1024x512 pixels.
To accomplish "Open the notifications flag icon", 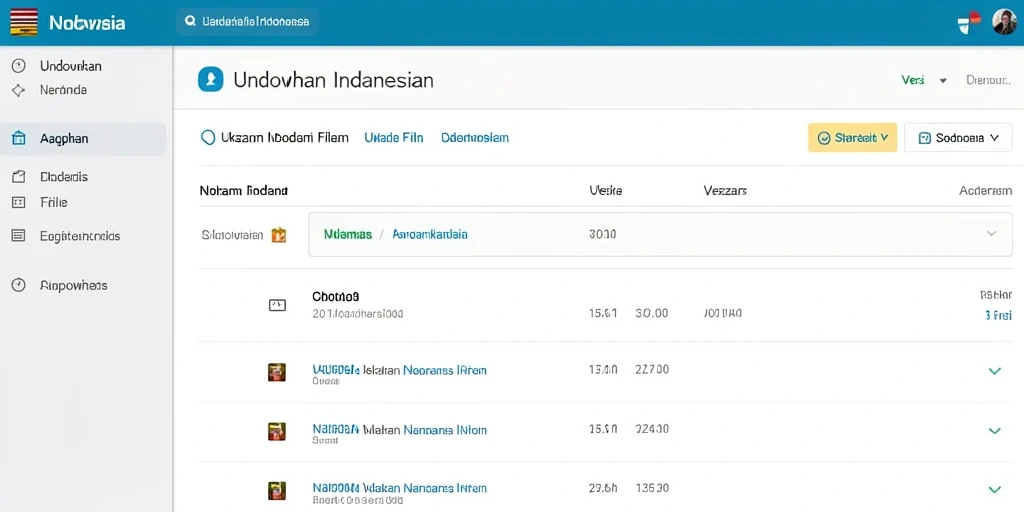I will (968, 22).
